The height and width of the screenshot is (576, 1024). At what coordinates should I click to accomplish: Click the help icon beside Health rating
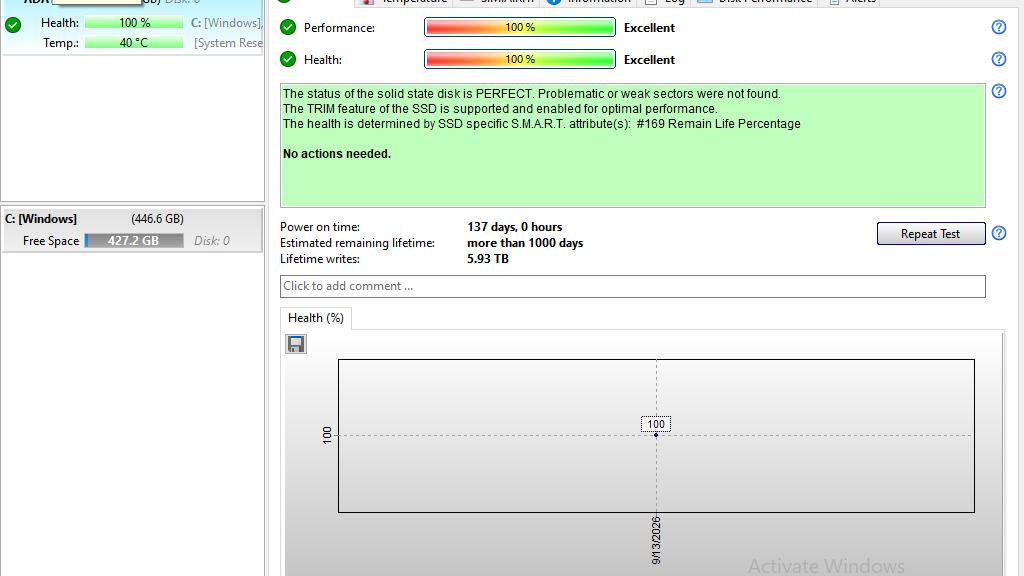pyautogui.click(x=999, y=59)
